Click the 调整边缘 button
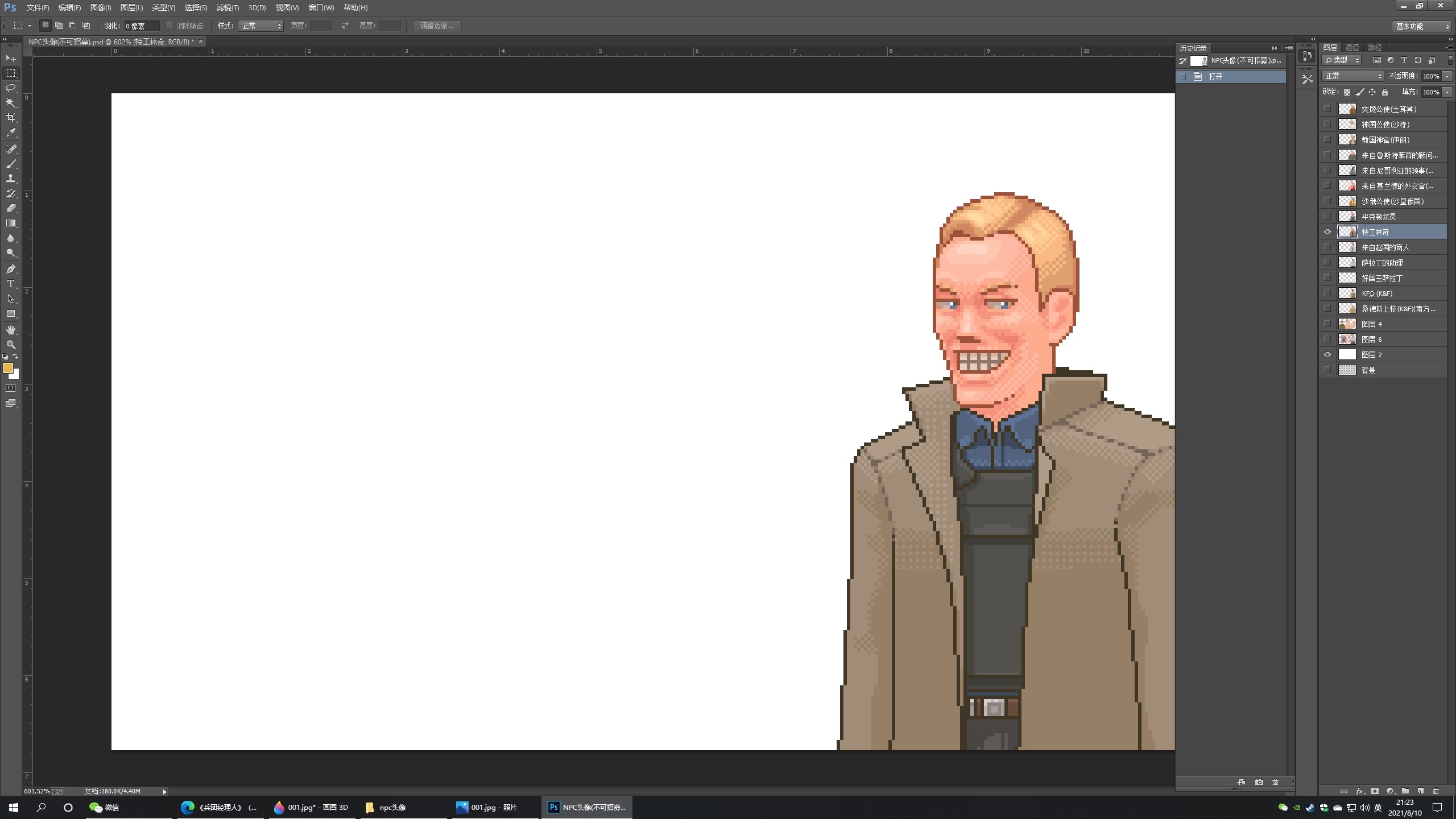Viewport: 1456px width, 819px height. pyautogui.click(x=437, y=26)
